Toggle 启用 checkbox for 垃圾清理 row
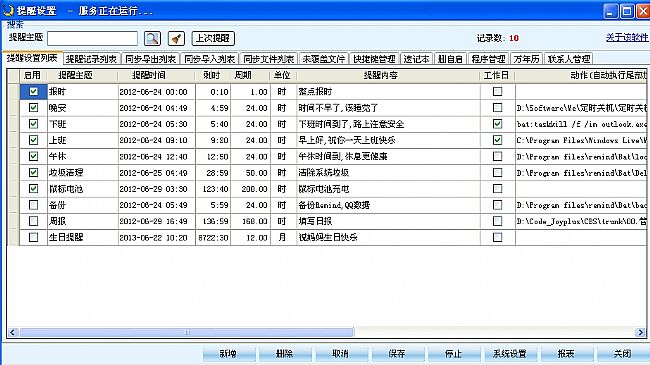 coord(34,173)
